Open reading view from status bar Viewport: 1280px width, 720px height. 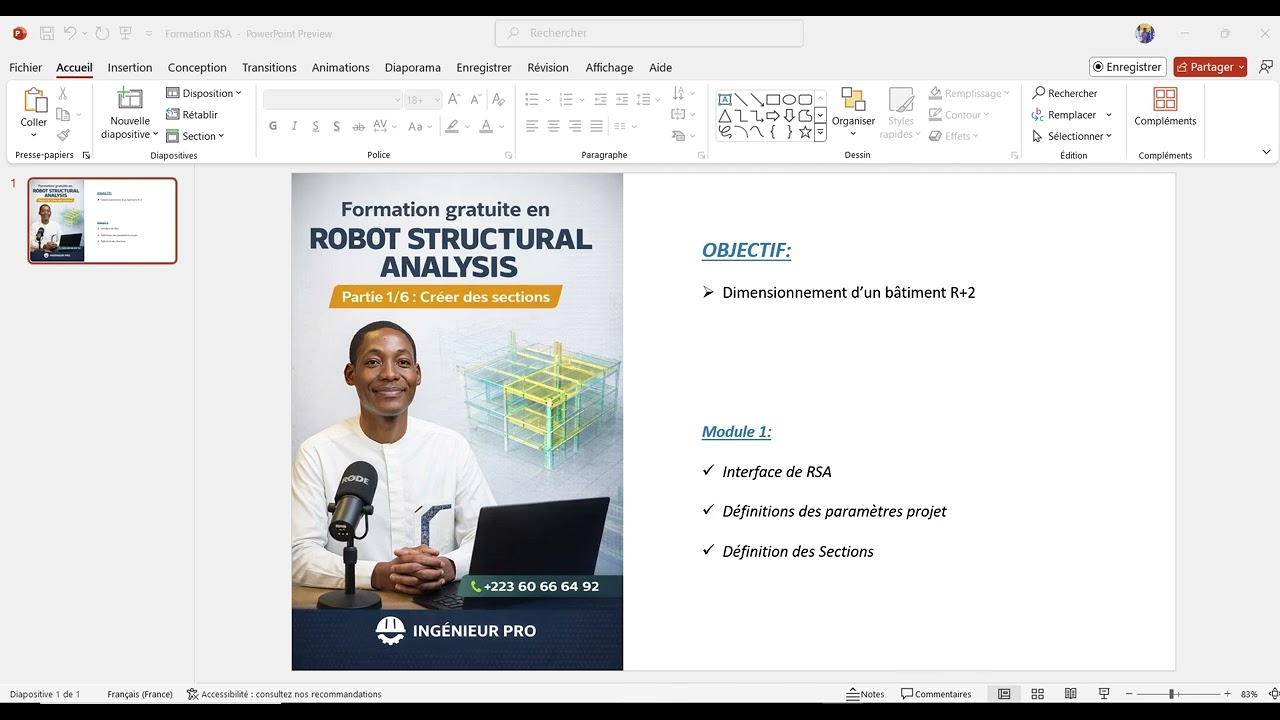(1070, 694)
